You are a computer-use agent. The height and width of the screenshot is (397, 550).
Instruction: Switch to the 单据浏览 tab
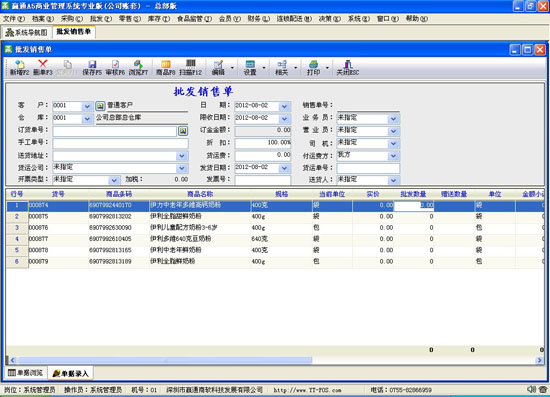click(x=25, y=373)
